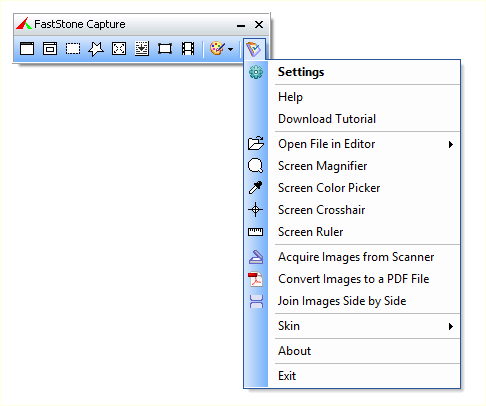
Task: Expand Open File in Editor submenu
Action: [451, 144]
